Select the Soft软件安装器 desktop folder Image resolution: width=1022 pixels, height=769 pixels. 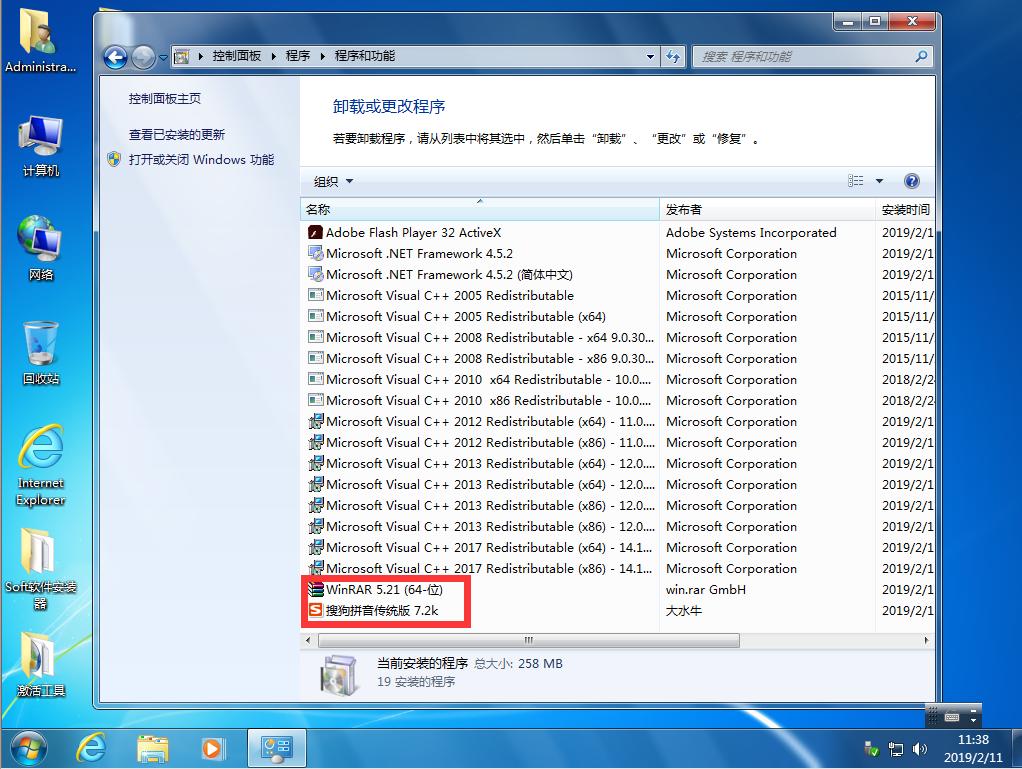point(40,569)
